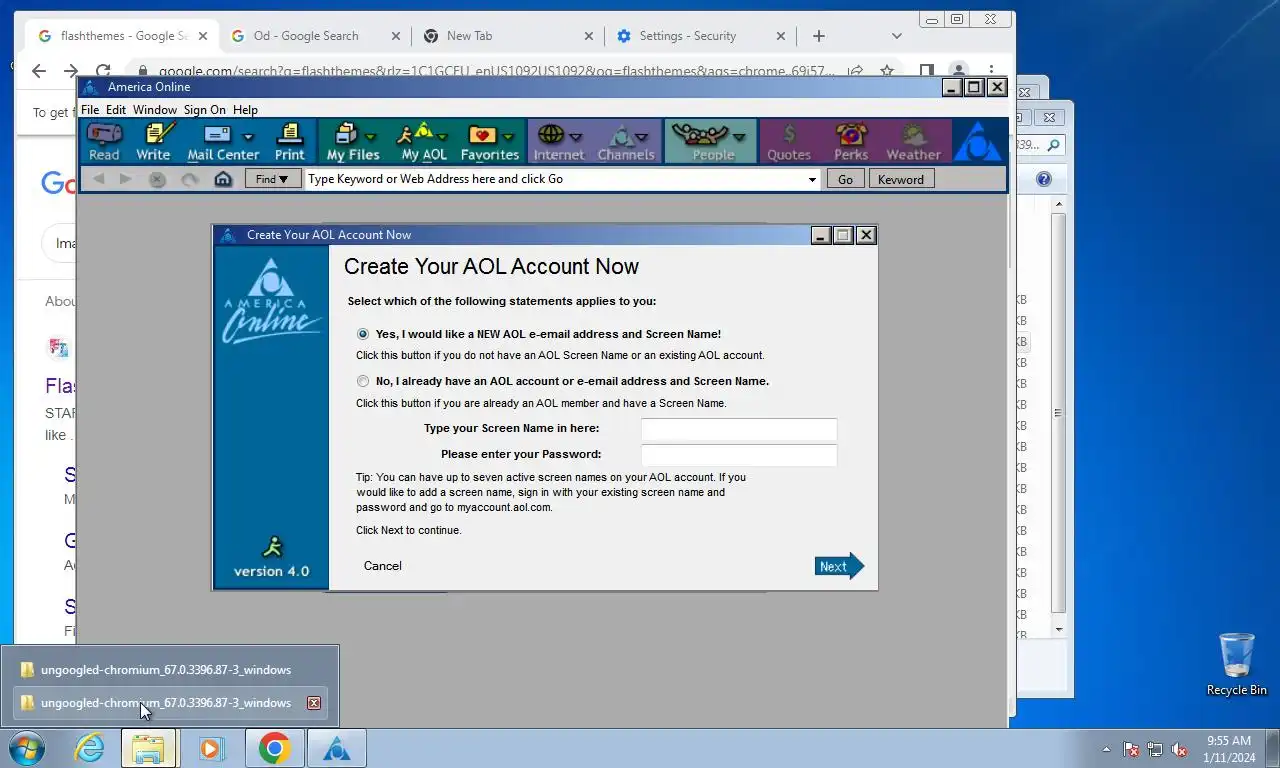Image resolution: width=1280 pixels, height=768 pixels.
Task: Open the Sign On menu
Action: click(205, 110)
